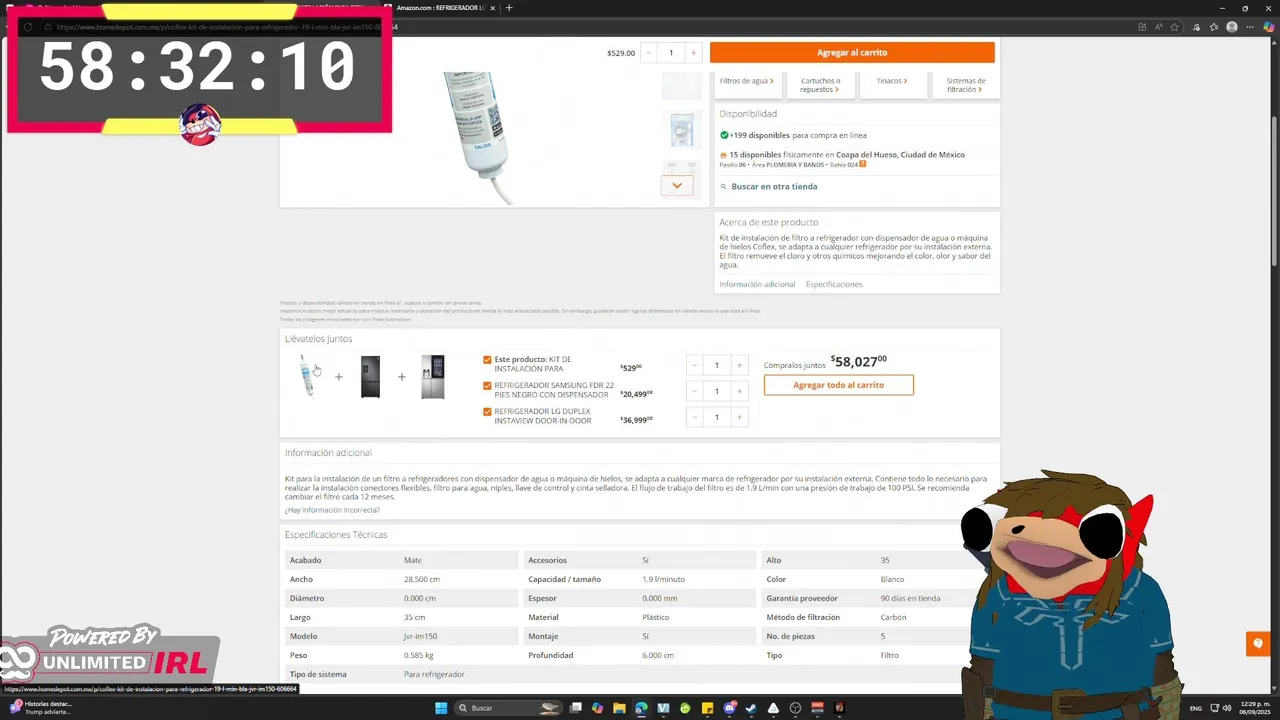Click Agregar al carrito button
Image resolution: width=1280 pixels, height=720 pixels.
(852, 53)
